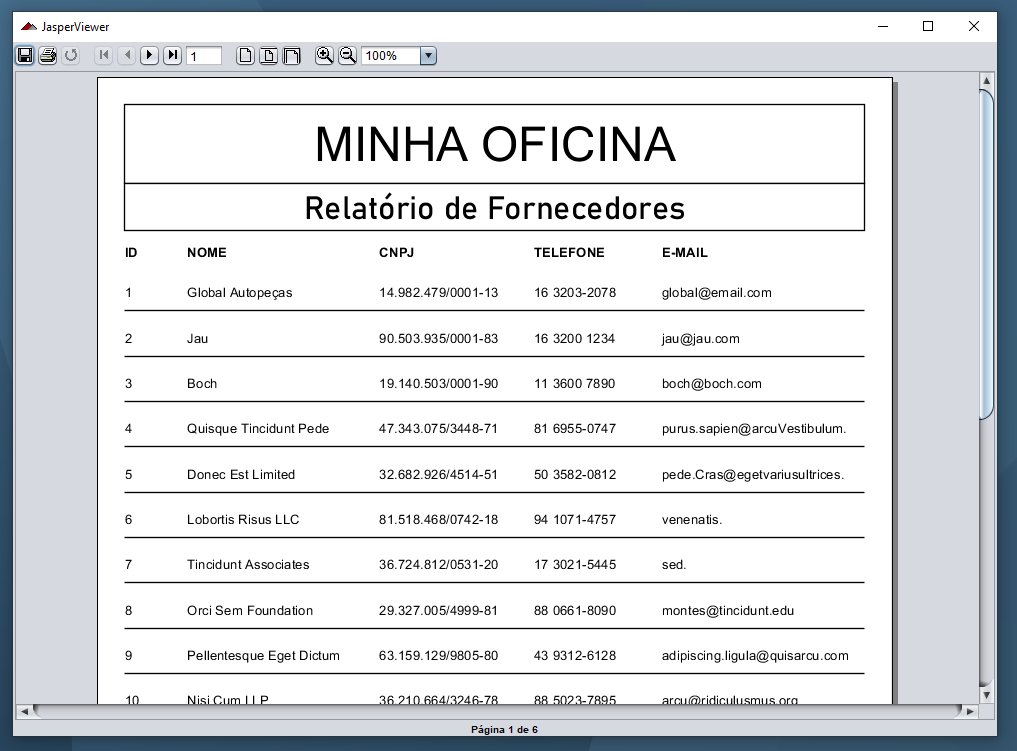
Task: Click the CNPJ column header
Action: click(x=396, y=253)
